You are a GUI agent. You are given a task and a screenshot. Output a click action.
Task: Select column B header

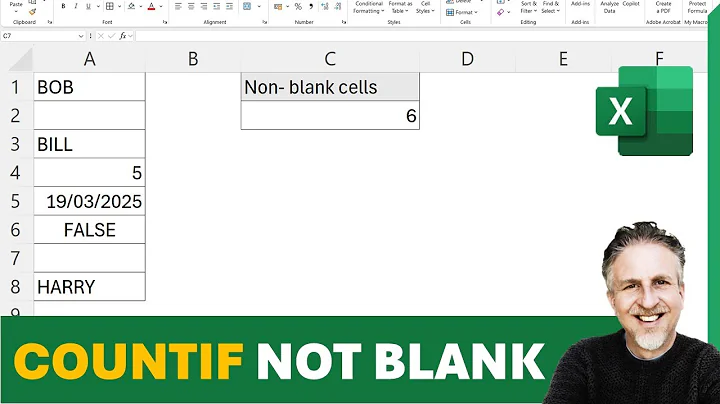point(193,59)
